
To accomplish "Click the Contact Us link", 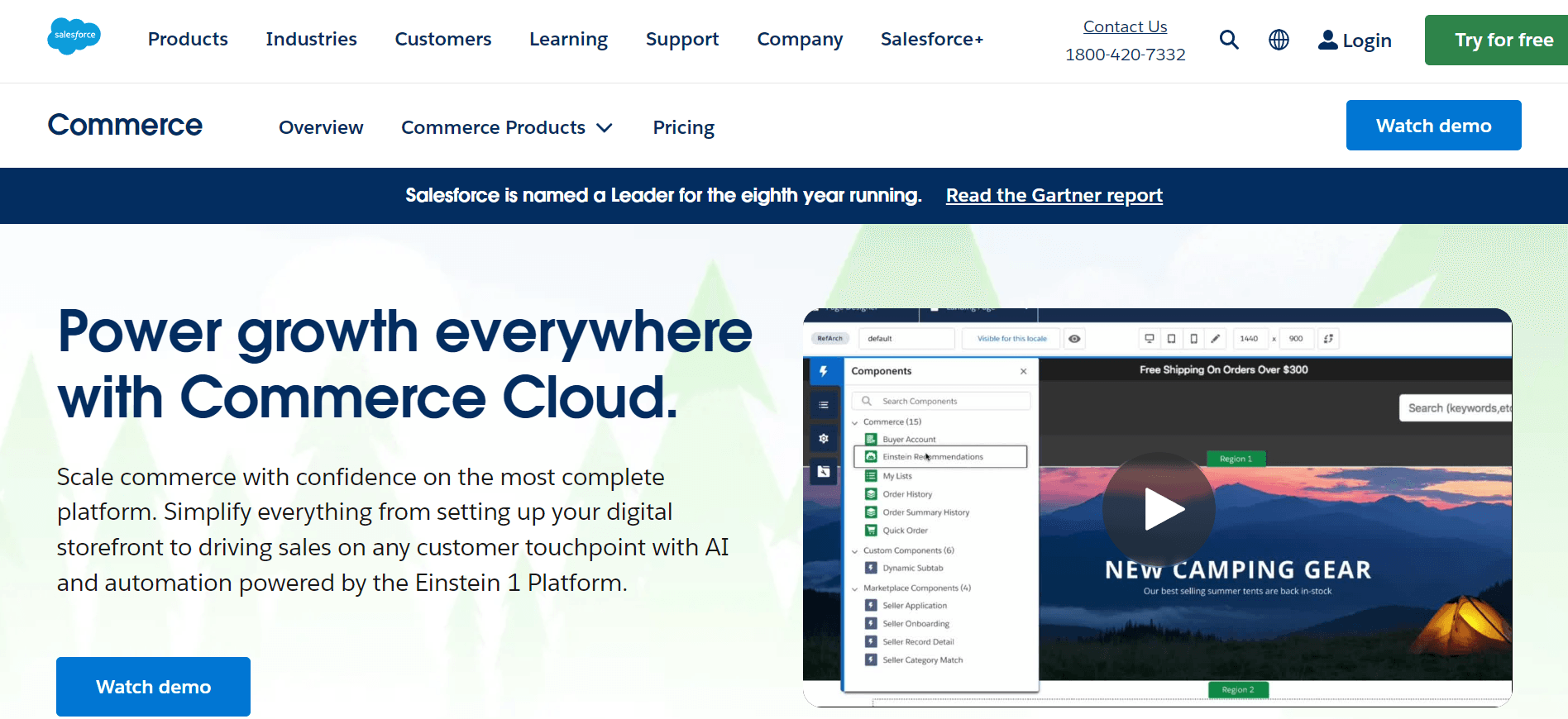I will click(x=1125, y=26).
